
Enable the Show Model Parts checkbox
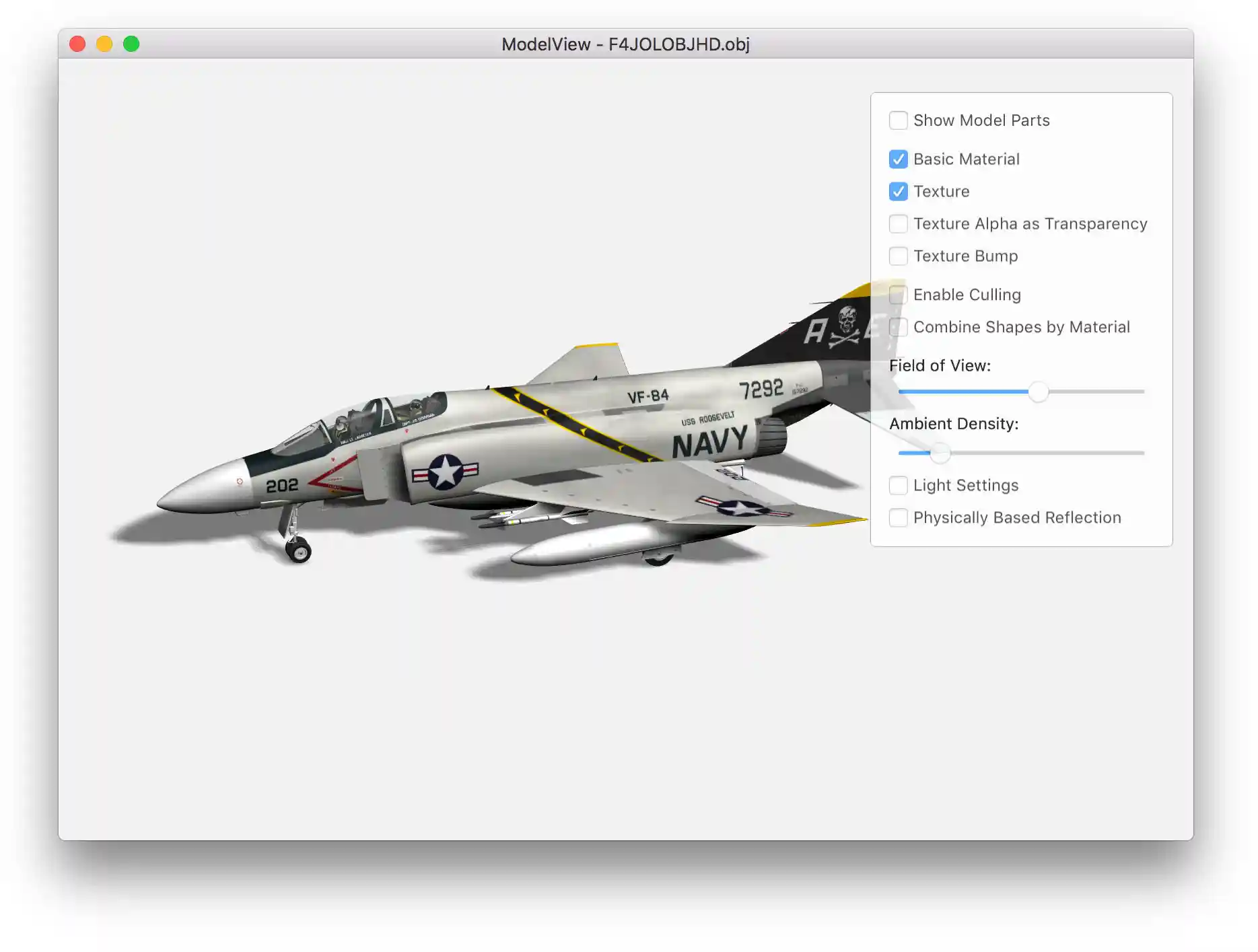click(x=898, y=120)
